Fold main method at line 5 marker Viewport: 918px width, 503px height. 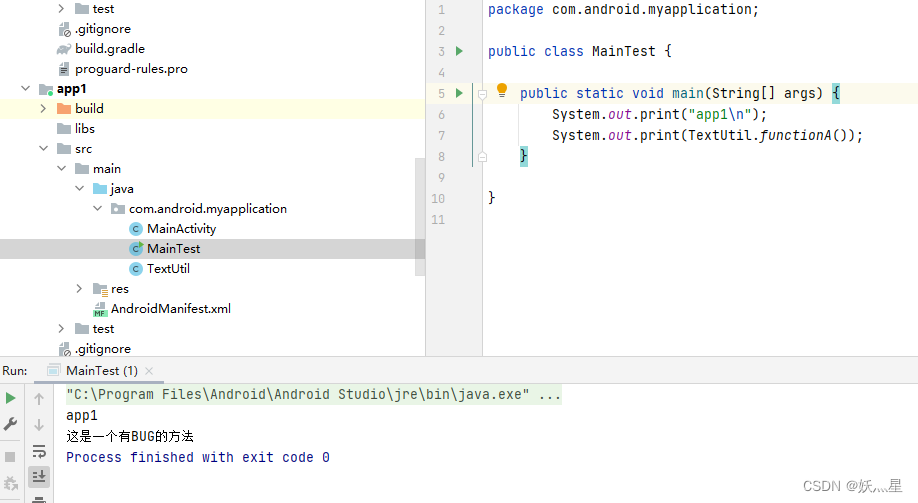(482, 94)
